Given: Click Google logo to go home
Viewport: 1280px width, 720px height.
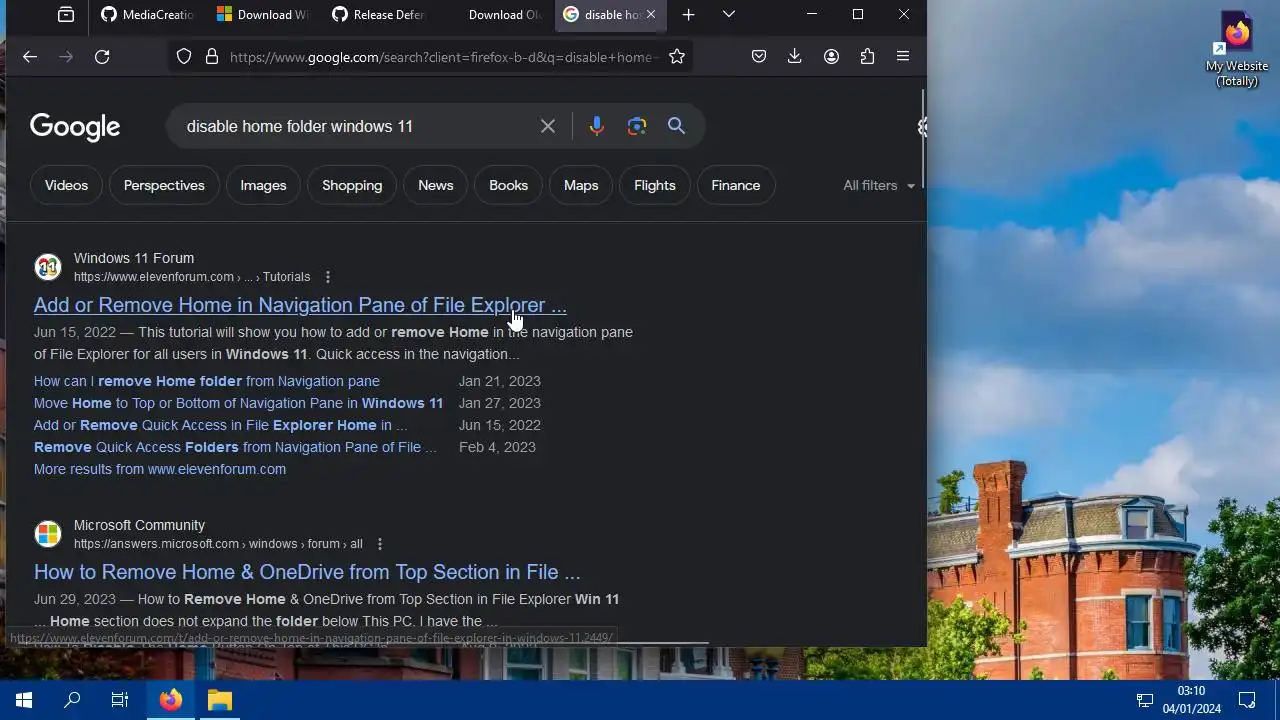Looking at the screenshot, I should 75,127.
